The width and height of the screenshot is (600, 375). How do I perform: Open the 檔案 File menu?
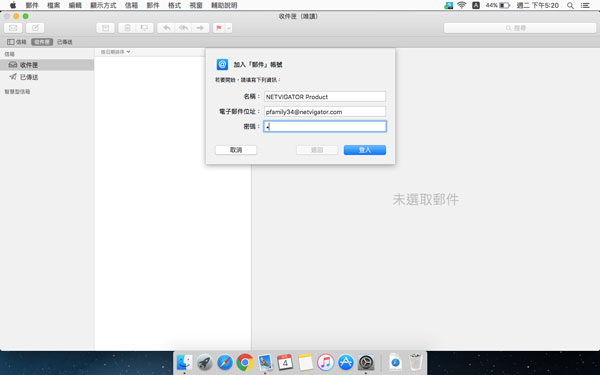click(x=54, y=5)
